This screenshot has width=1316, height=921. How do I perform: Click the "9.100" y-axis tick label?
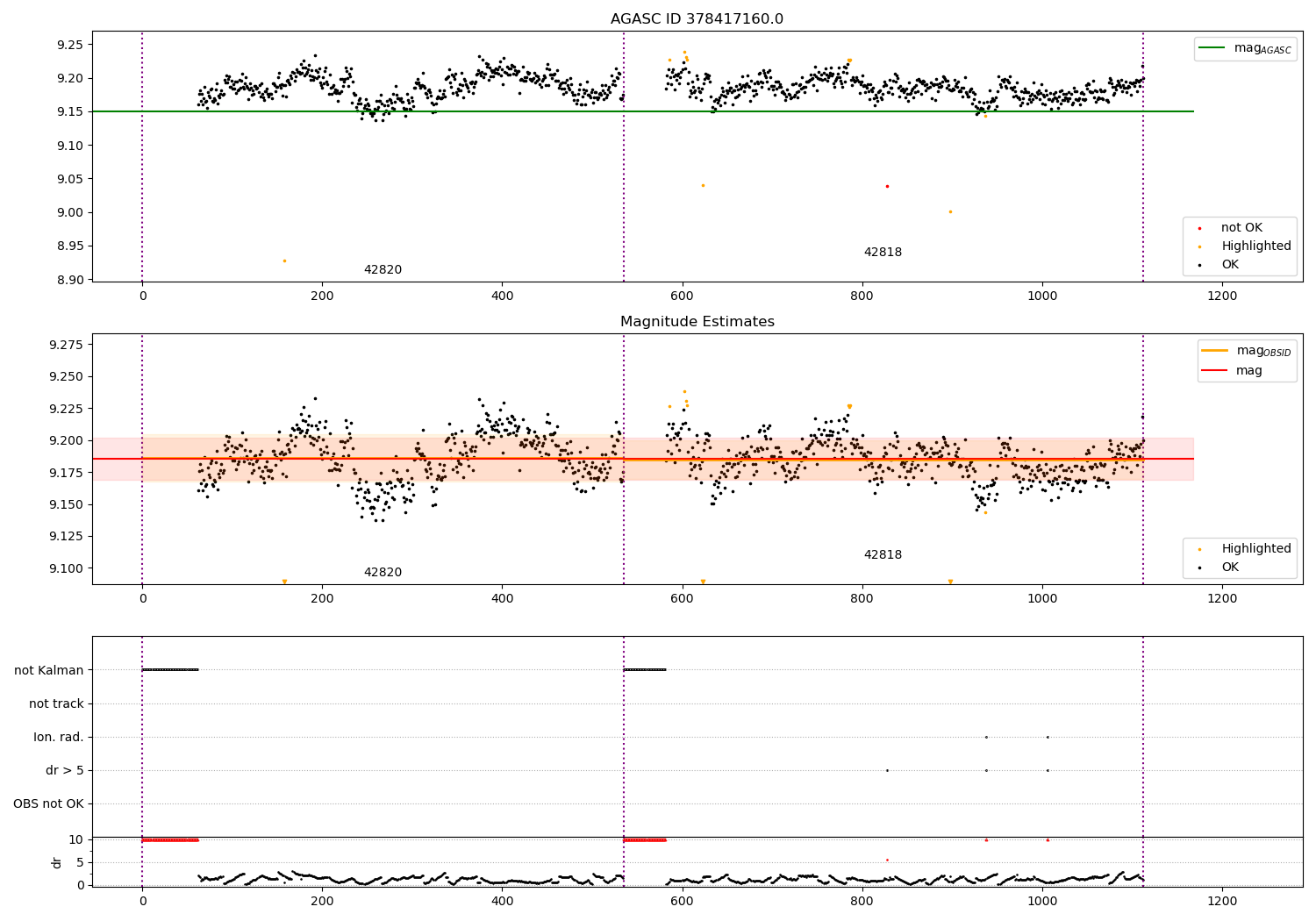tap(65, 568)
